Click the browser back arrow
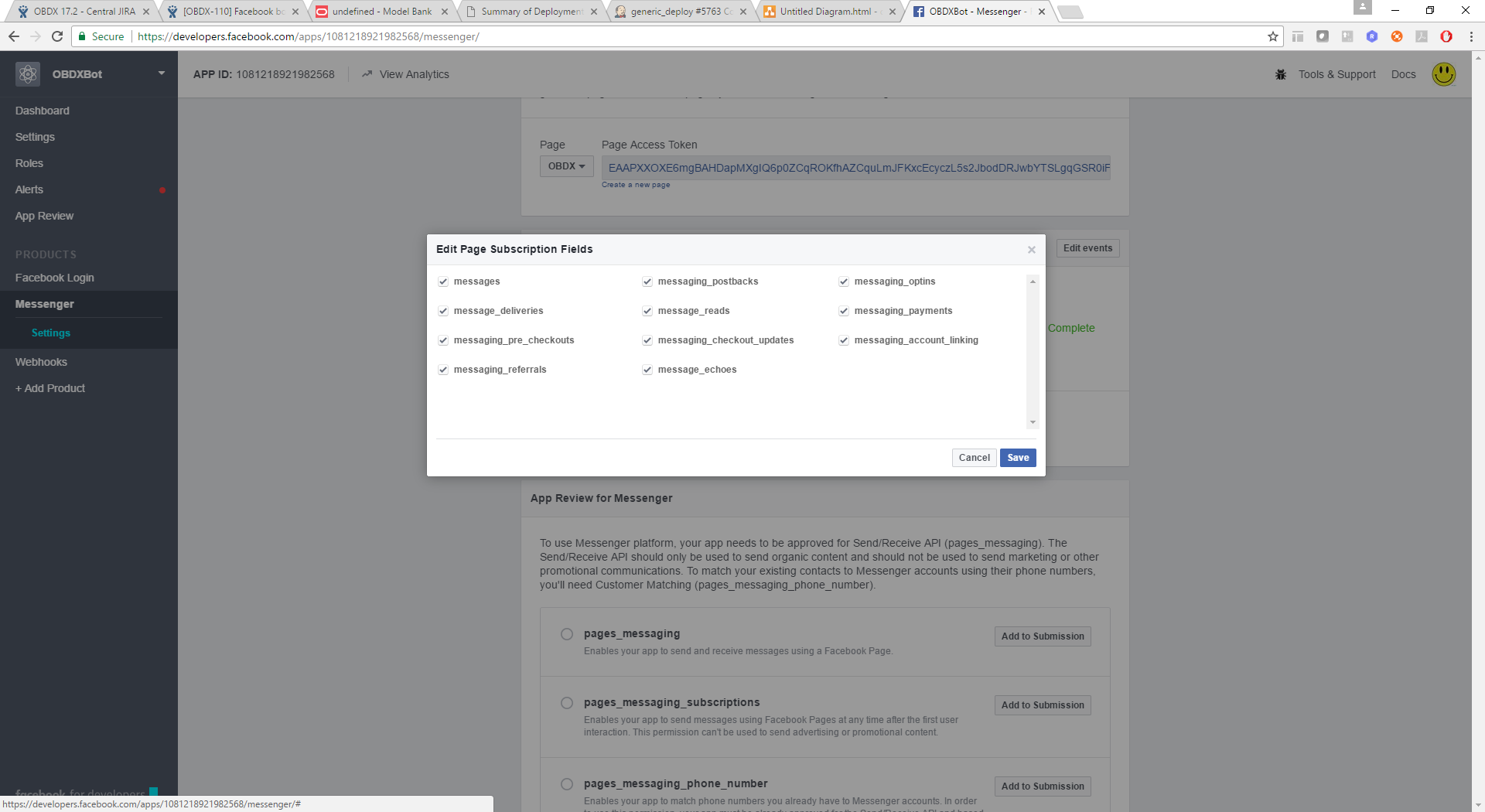The height and width of the screenshot is (812, 1485). coord(13,36)
